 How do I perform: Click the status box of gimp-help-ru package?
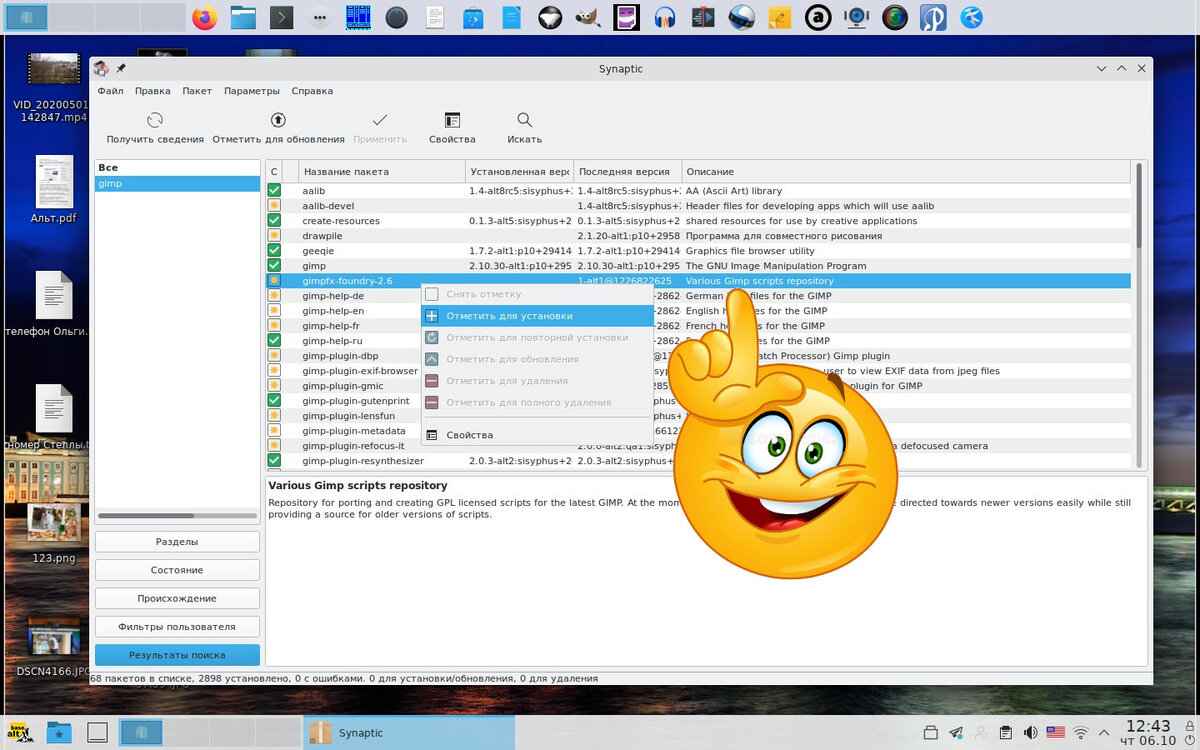pyautogui.click(x=274, y=340)
